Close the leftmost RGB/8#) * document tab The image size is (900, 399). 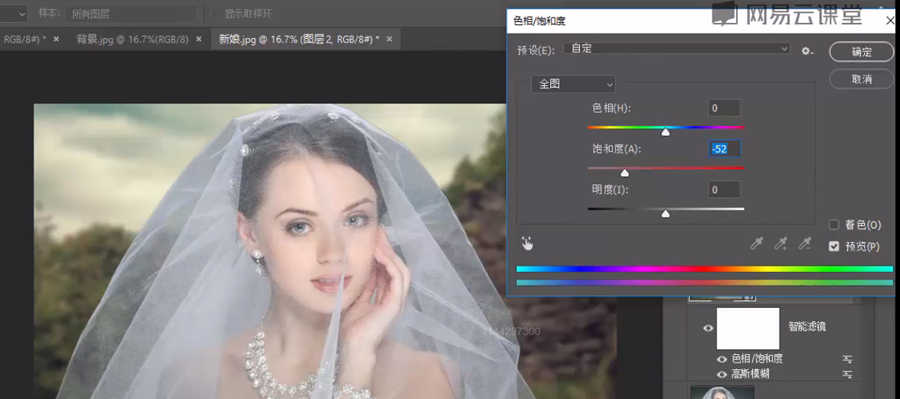(x=56, y=39)
